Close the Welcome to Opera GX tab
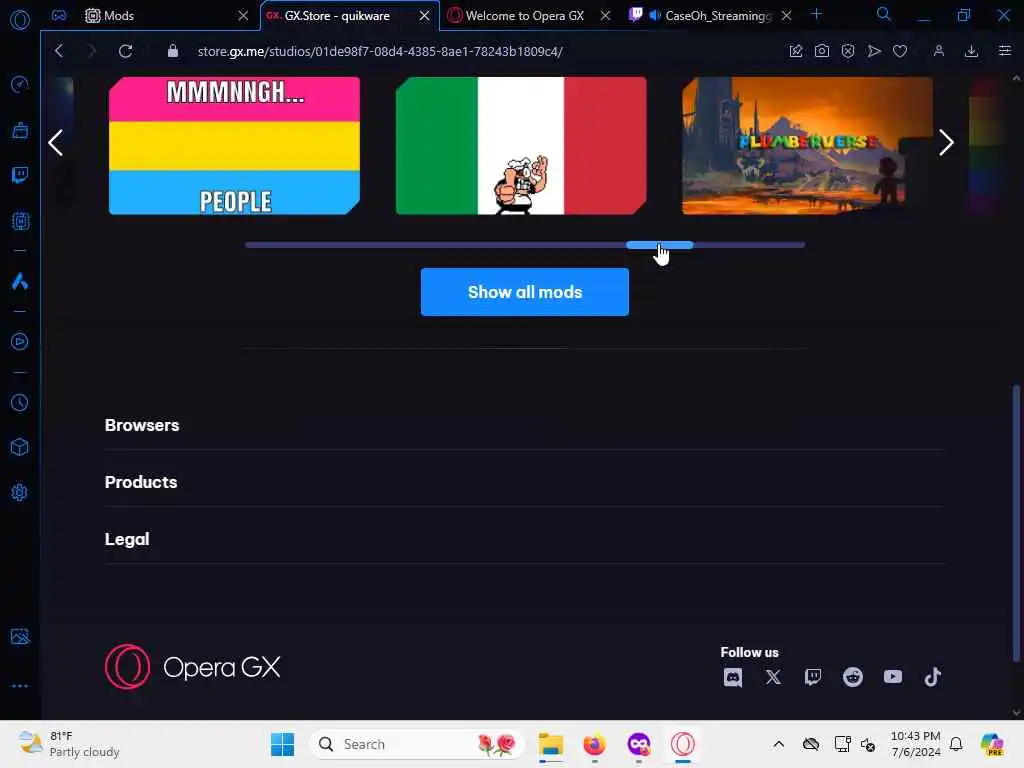 (x=605, y=16)
